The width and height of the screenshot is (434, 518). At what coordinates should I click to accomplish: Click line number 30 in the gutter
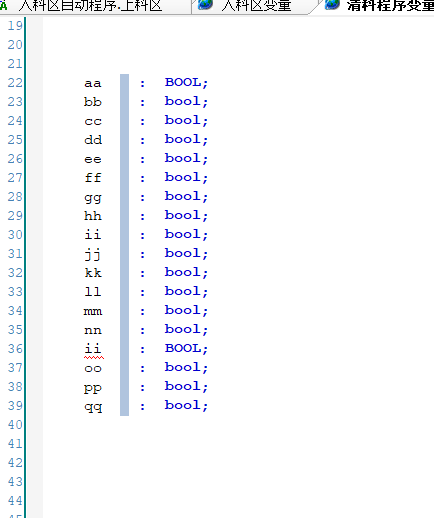click(x=15, y=235)
